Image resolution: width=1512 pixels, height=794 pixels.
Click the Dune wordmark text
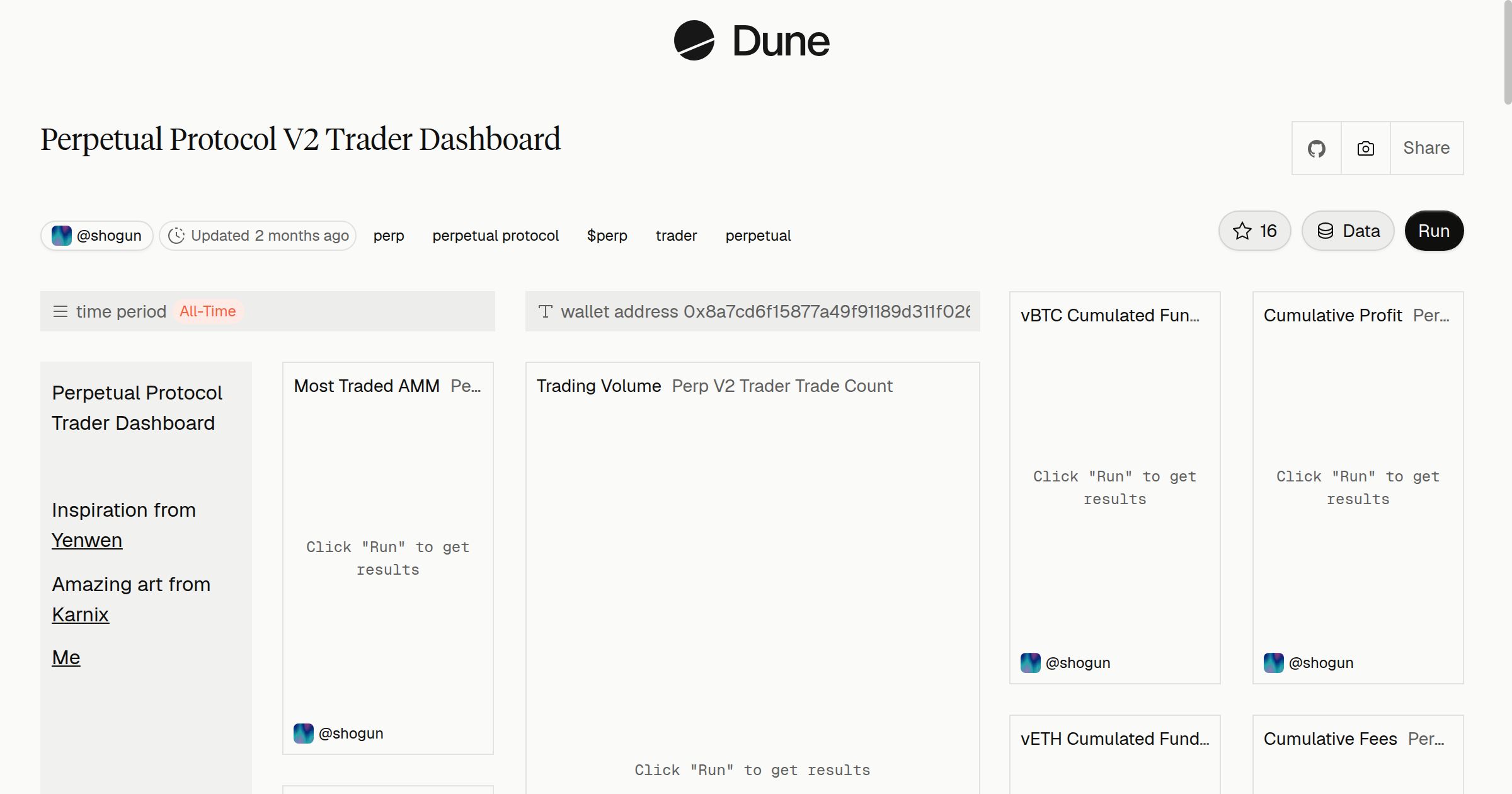pos(781,41)
